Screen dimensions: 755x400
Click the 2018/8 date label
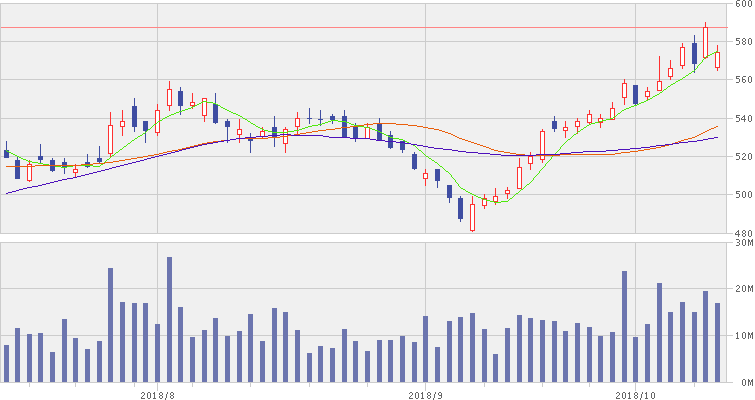[158, 393]
